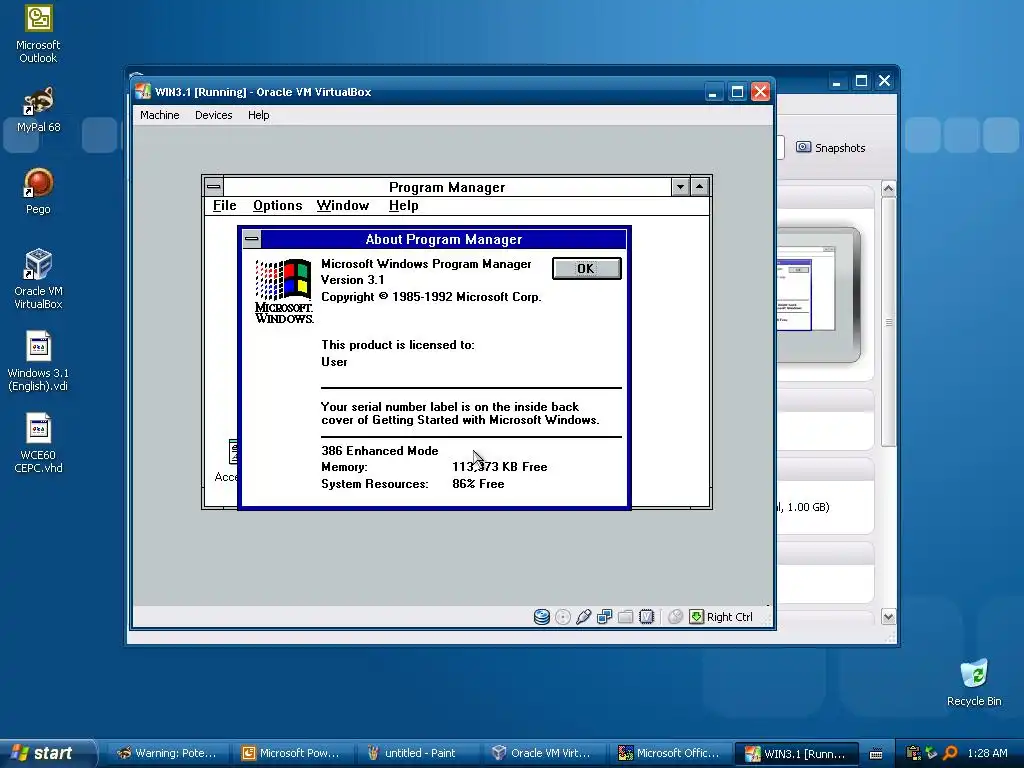Viewport: 1024px width, 768px height.
Task: Click OK in About Program Manager
Action: (x=586, y=268)
